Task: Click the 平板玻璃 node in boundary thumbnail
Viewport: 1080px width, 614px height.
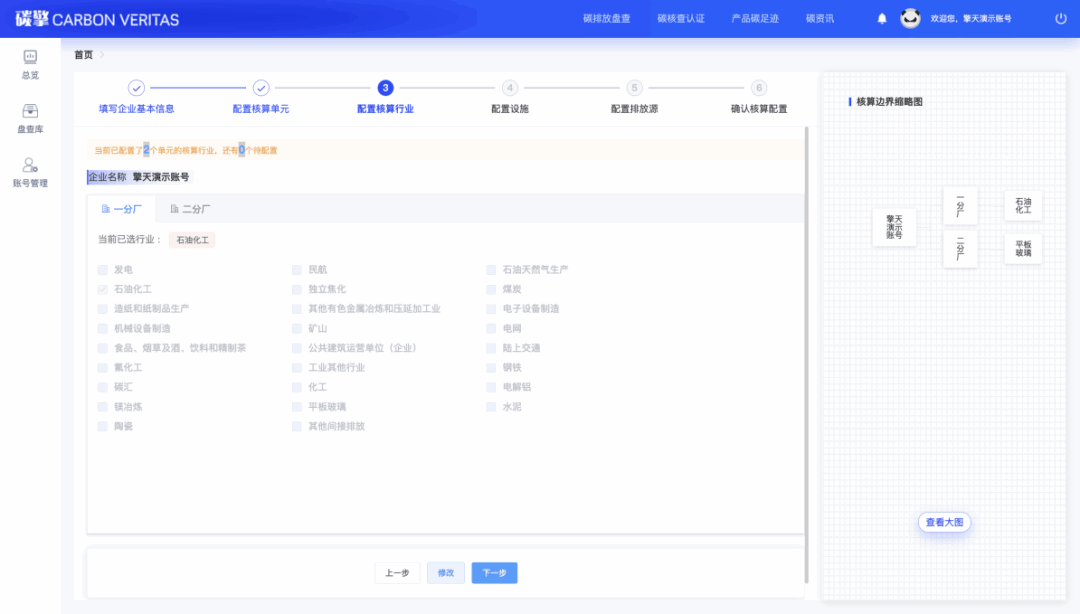Action: point(1023,248)
